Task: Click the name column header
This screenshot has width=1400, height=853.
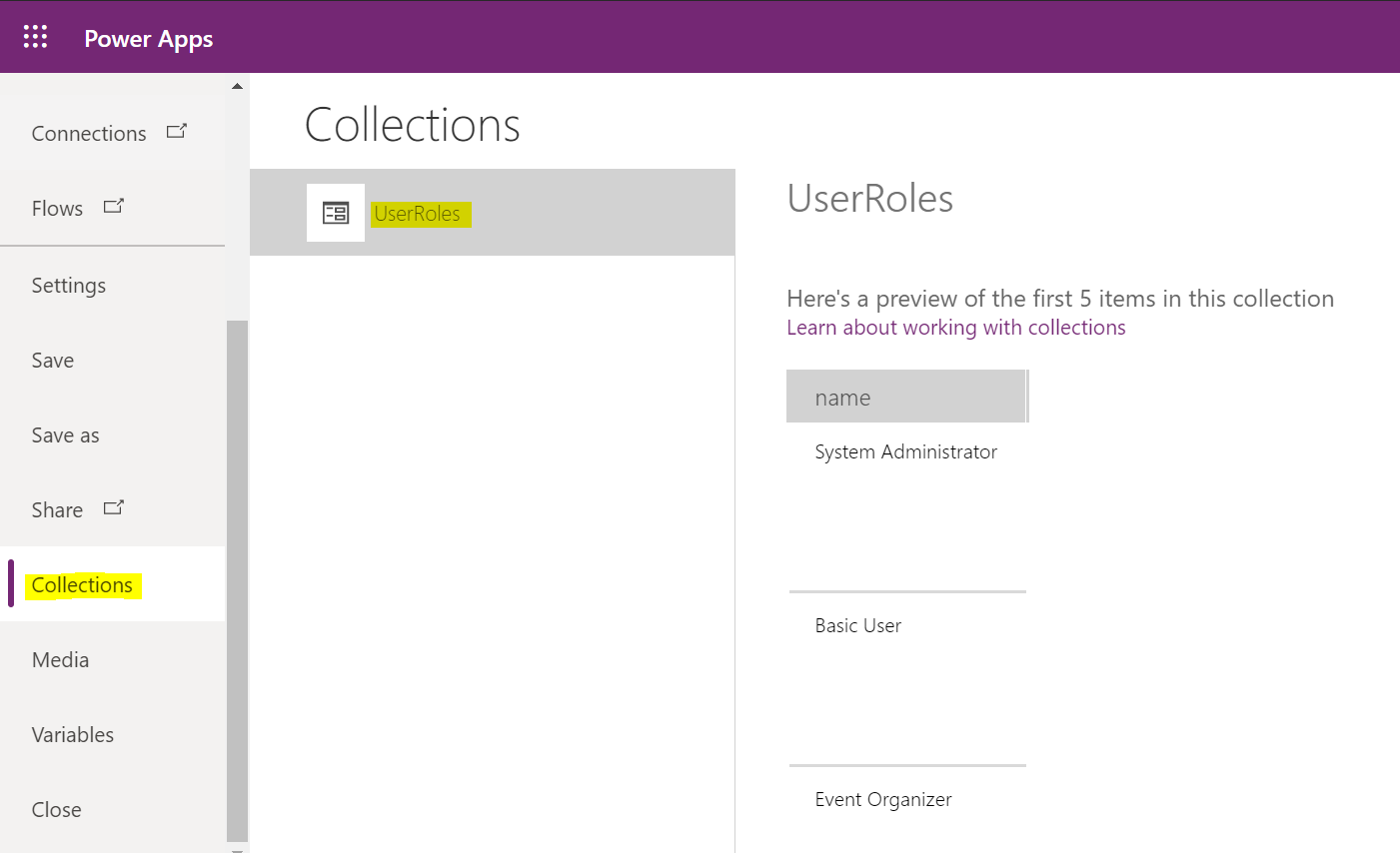Action: coord(905,398)
